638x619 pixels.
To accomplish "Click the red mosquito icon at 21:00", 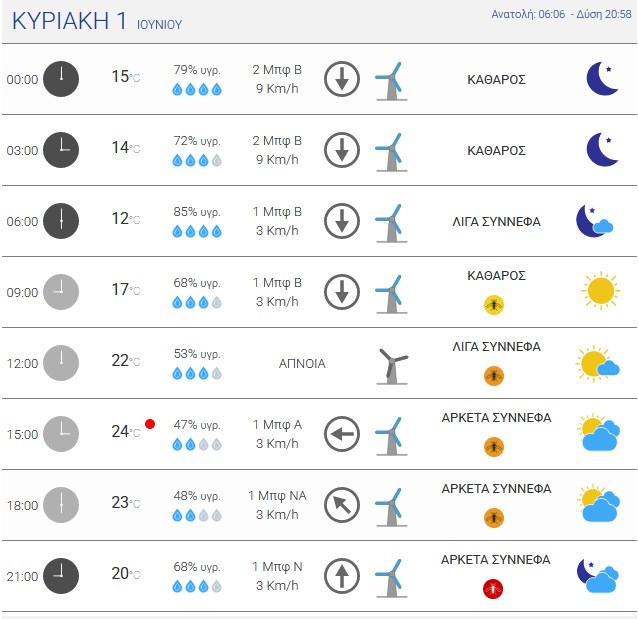I will 493,588.
